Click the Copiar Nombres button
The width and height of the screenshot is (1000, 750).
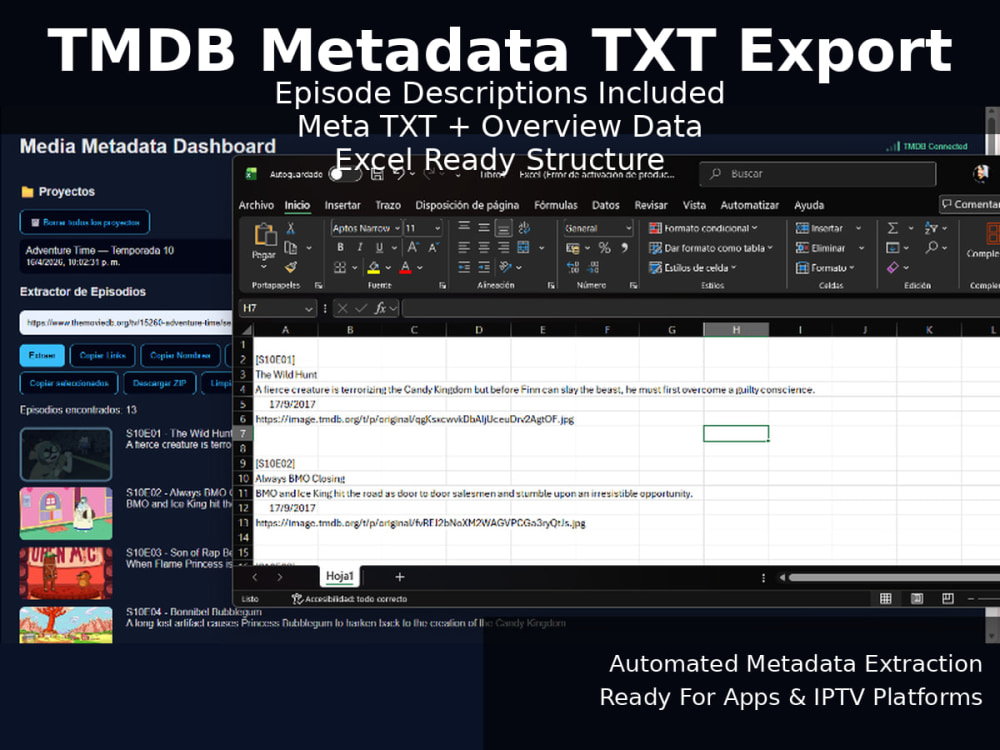[180, 355]
